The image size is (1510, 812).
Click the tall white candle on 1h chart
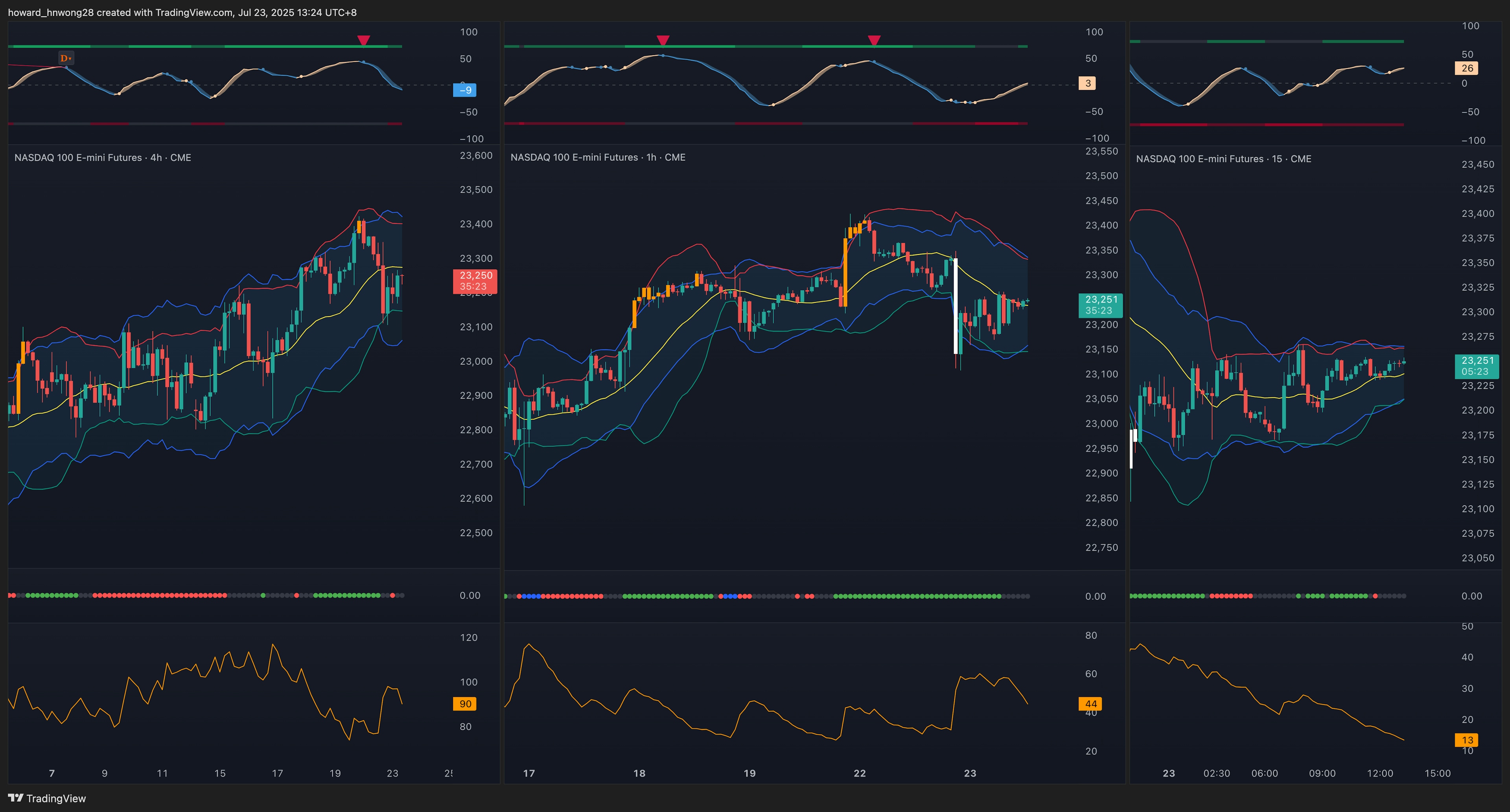(956, 306)
